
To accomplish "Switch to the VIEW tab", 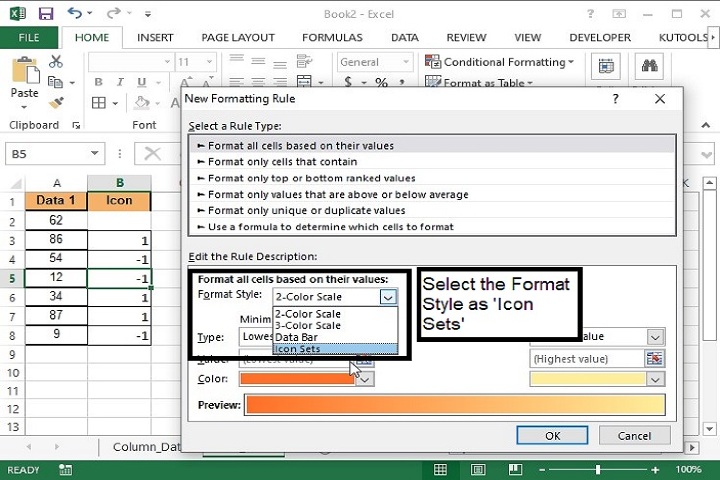I will tap(527, 38).
